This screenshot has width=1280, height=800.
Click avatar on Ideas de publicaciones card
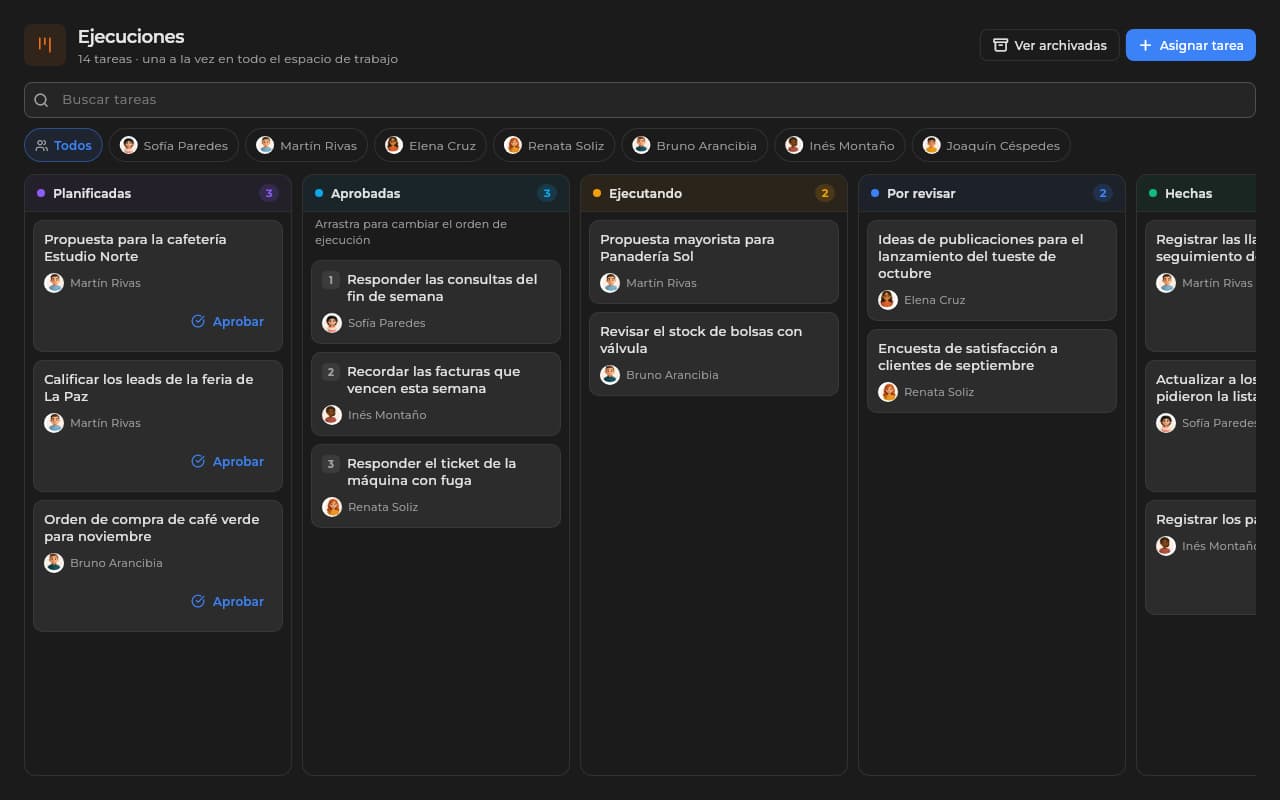click(x=888, y=300)
